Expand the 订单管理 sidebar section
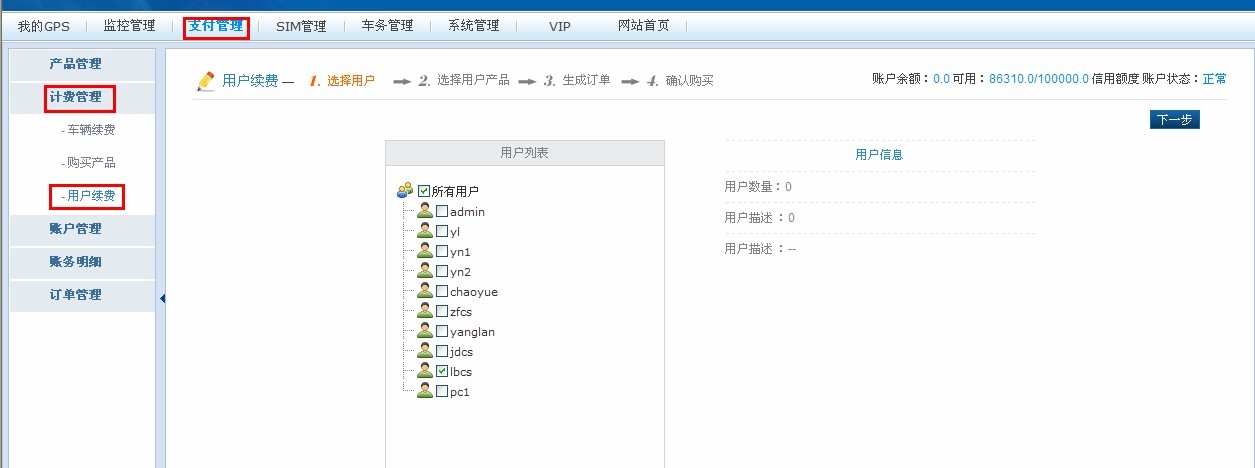 pyautogui.click(x=76, y=295)
